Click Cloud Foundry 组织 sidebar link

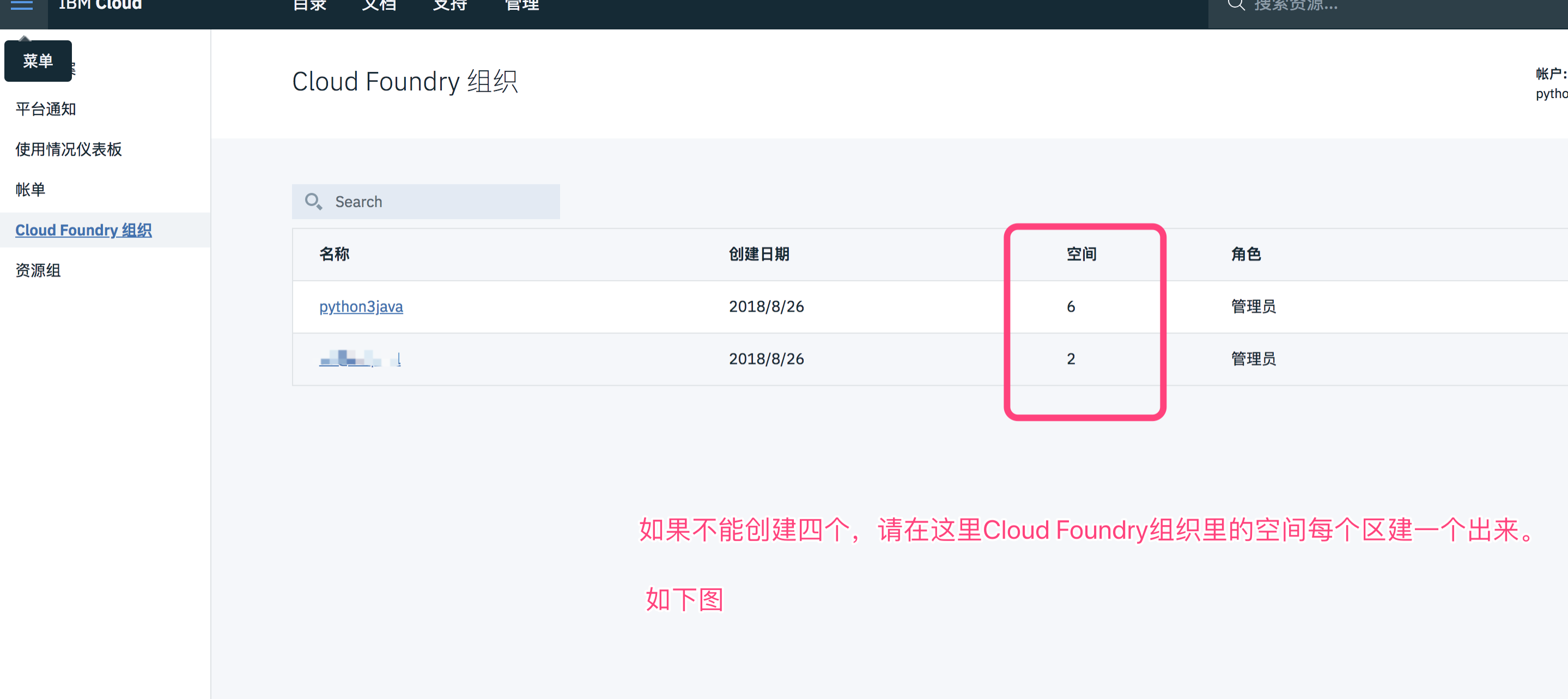(83, 230)
